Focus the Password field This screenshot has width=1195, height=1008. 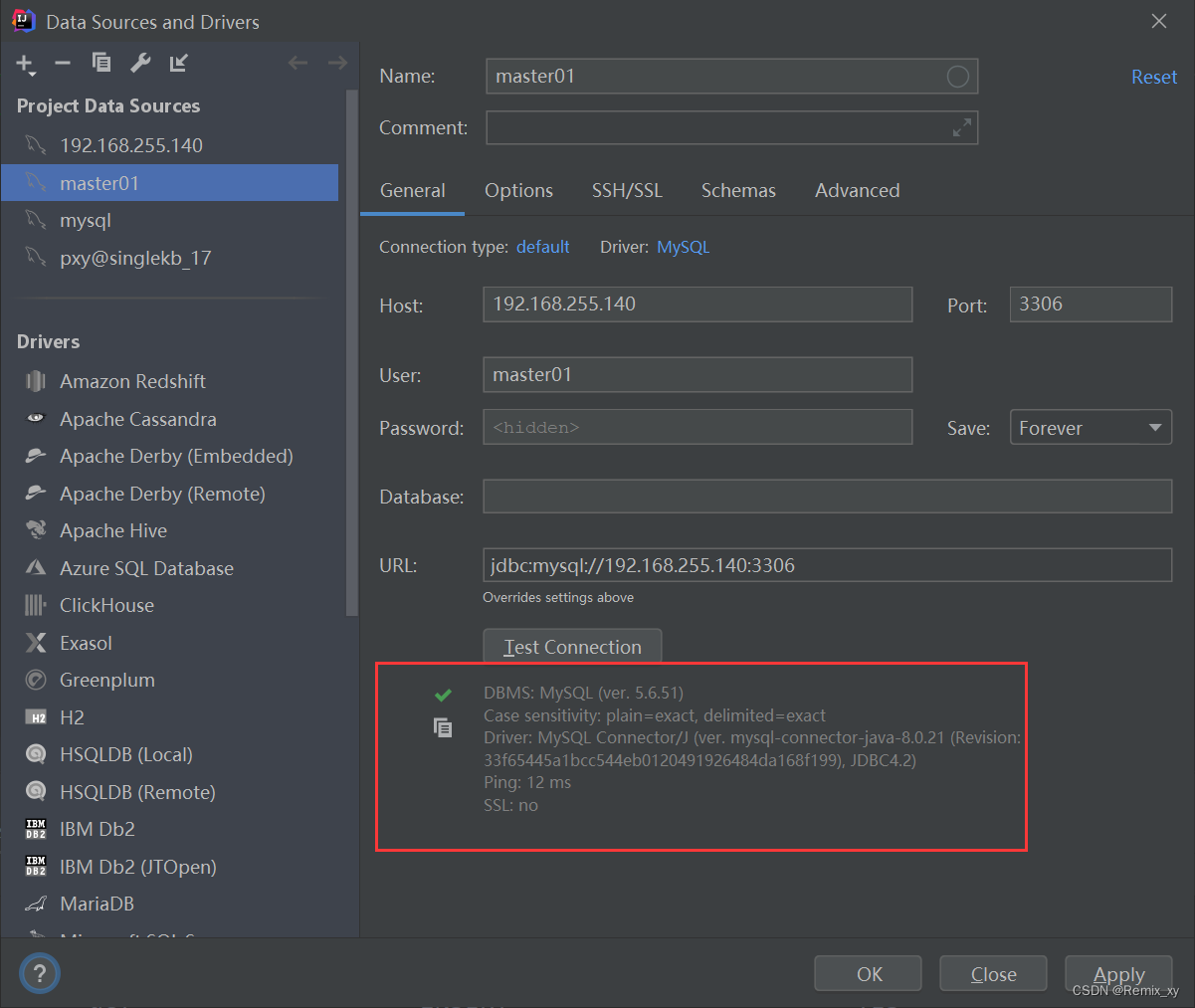[697, 427]
